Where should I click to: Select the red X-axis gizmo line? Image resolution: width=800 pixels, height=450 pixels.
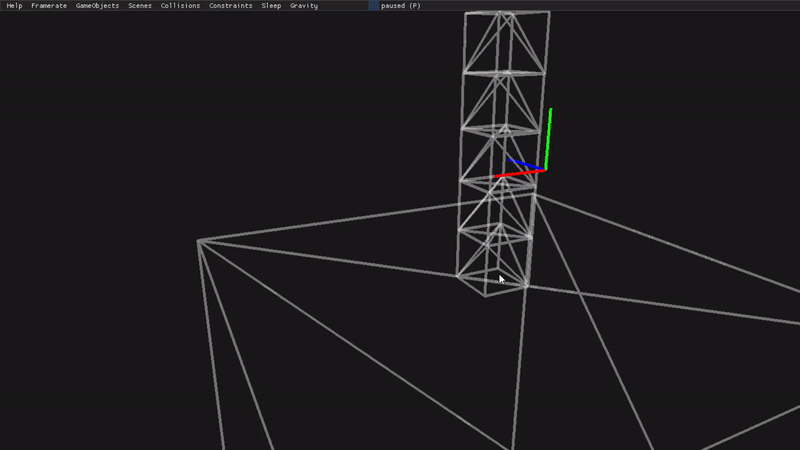(x=520, y=173)
